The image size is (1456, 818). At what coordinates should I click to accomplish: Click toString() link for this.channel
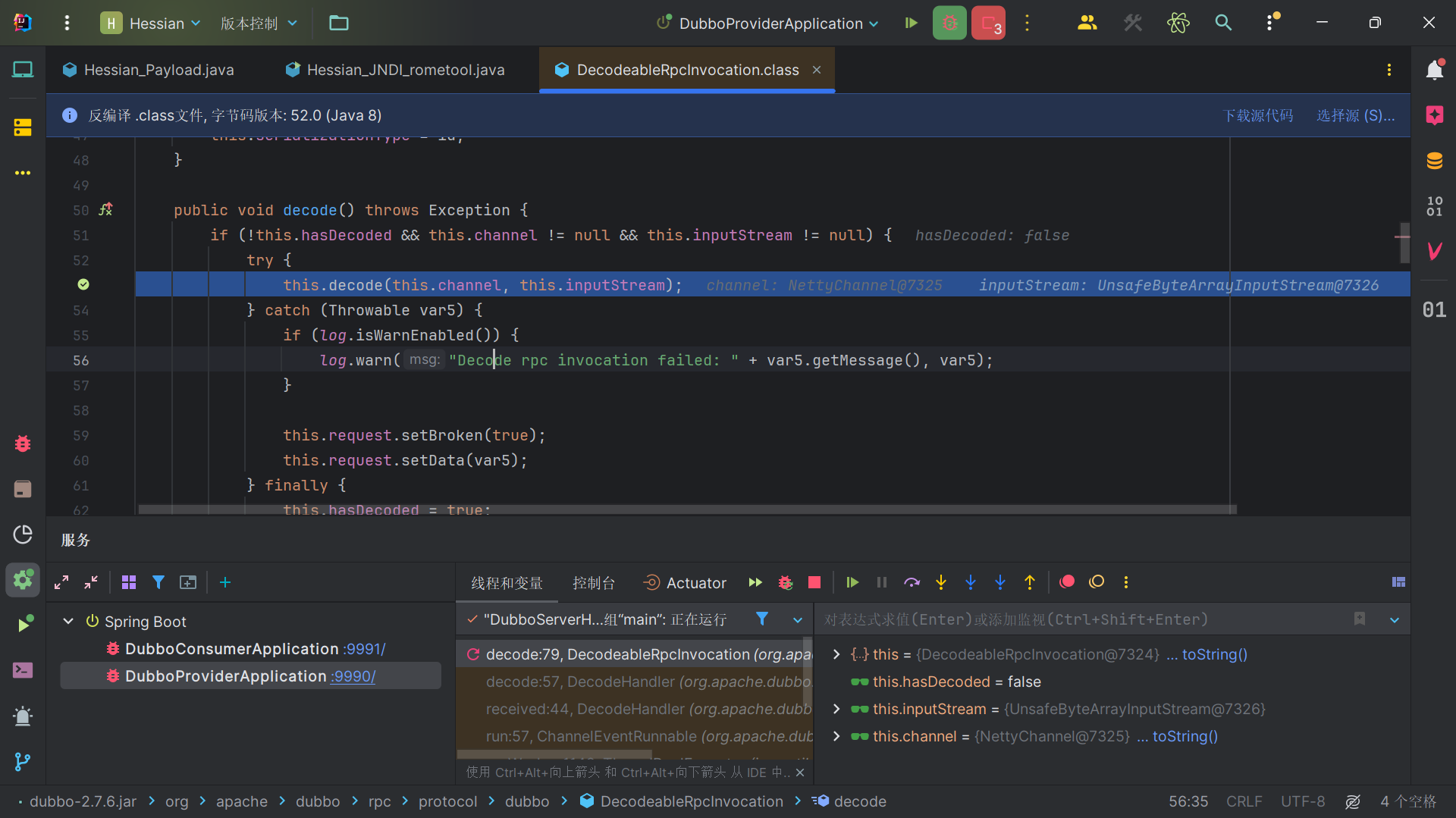(x=1185, y=736)
